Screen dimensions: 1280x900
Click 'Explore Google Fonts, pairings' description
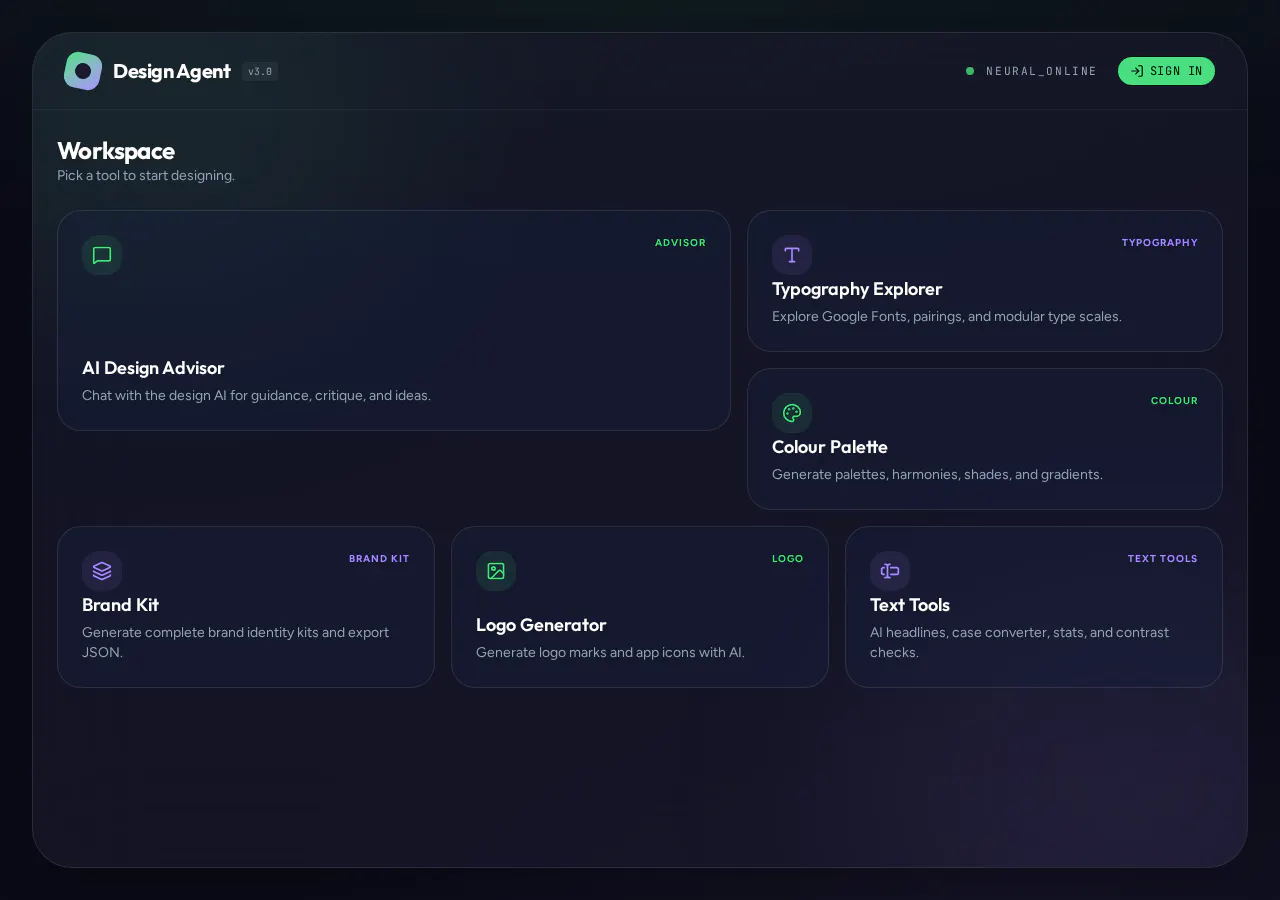click(x=947, y=316)
